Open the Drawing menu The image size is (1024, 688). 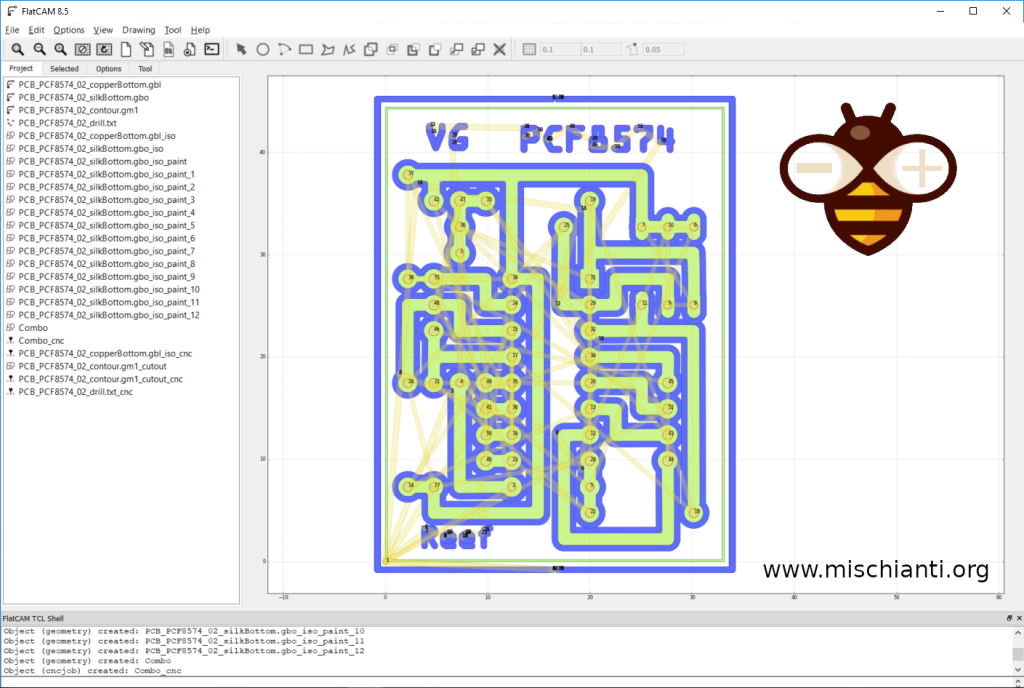tap(138, 30)
